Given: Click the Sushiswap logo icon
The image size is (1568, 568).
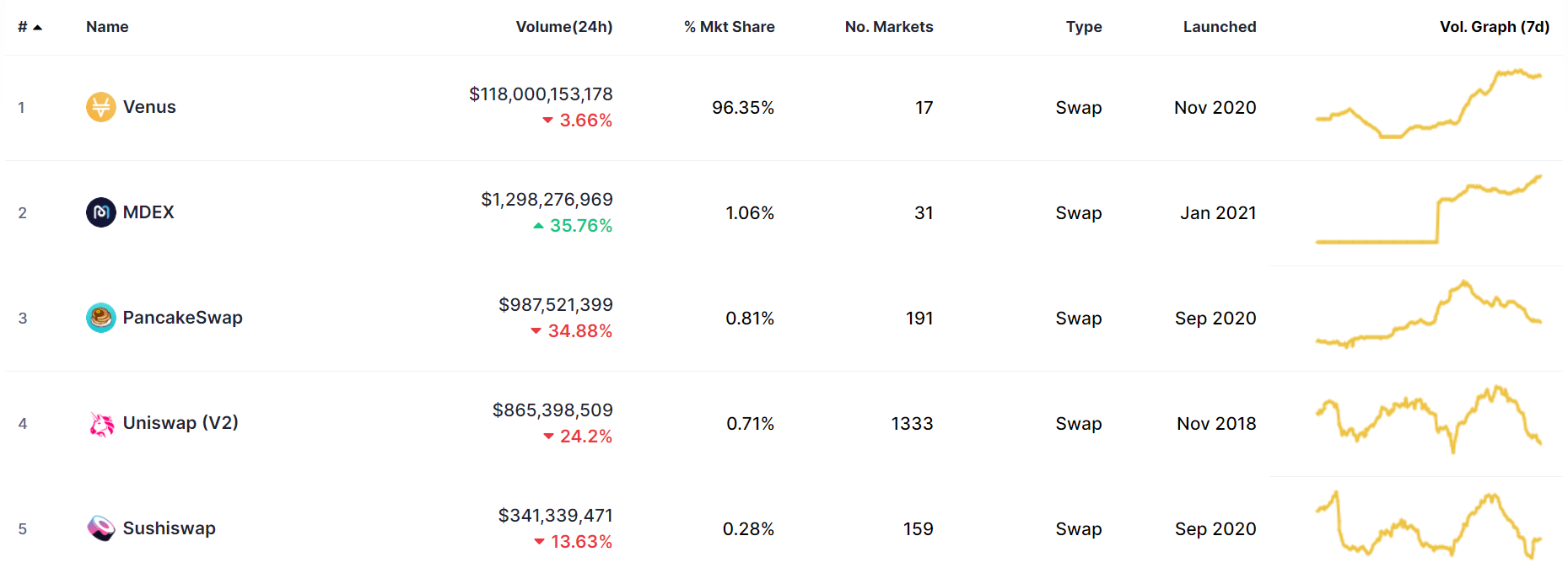Looking at the screenshot, I should tap(101, 528).
